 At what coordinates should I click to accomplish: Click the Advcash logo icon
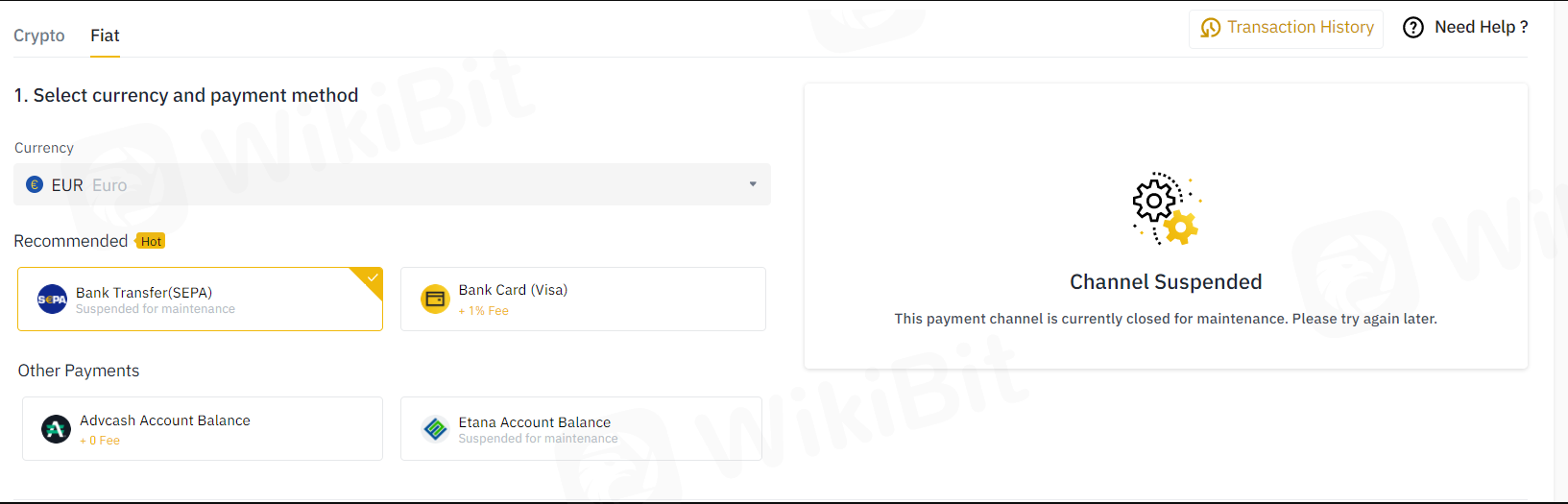(56, 429)
